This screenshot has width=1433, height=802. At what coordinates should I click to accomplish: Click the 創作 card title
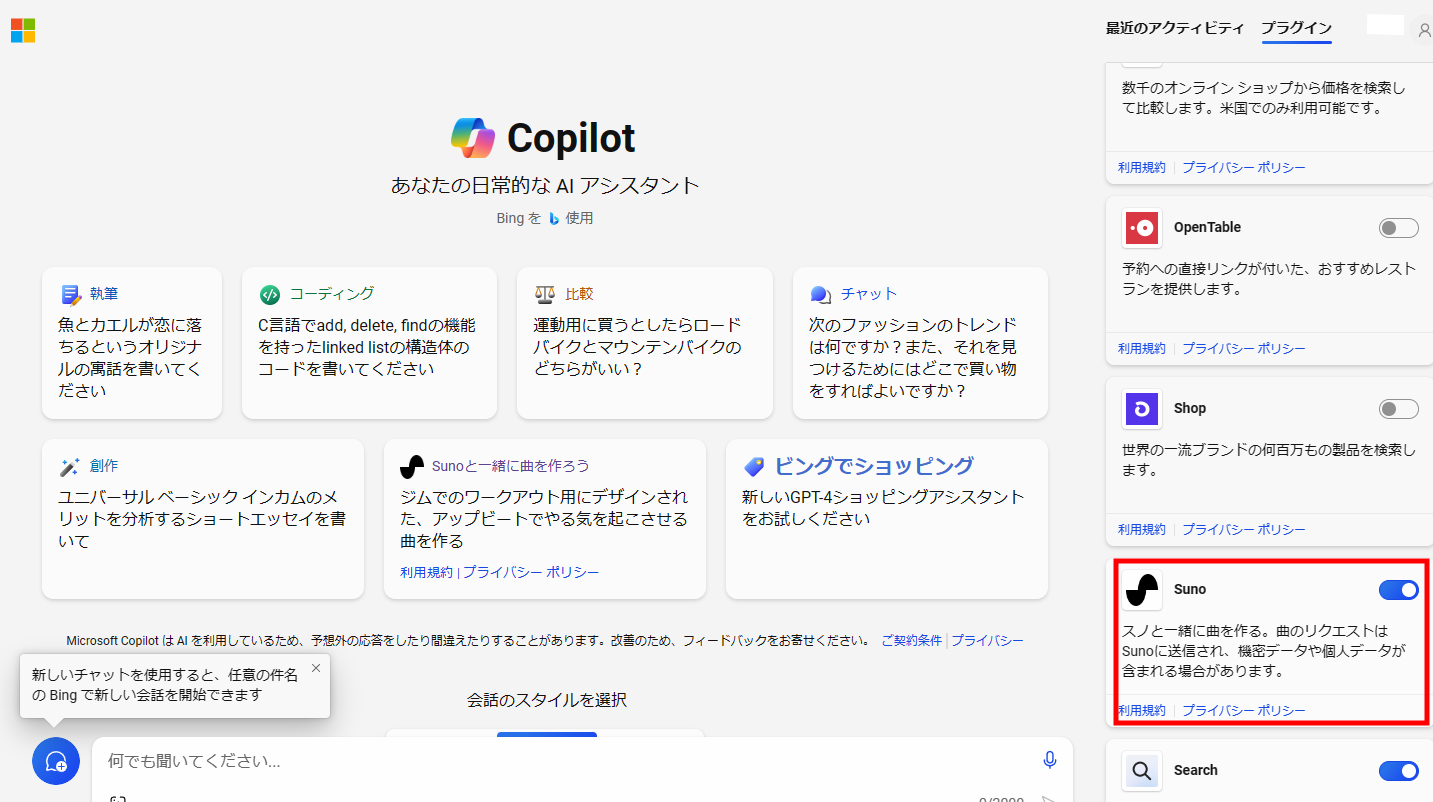tap(104, 466)
